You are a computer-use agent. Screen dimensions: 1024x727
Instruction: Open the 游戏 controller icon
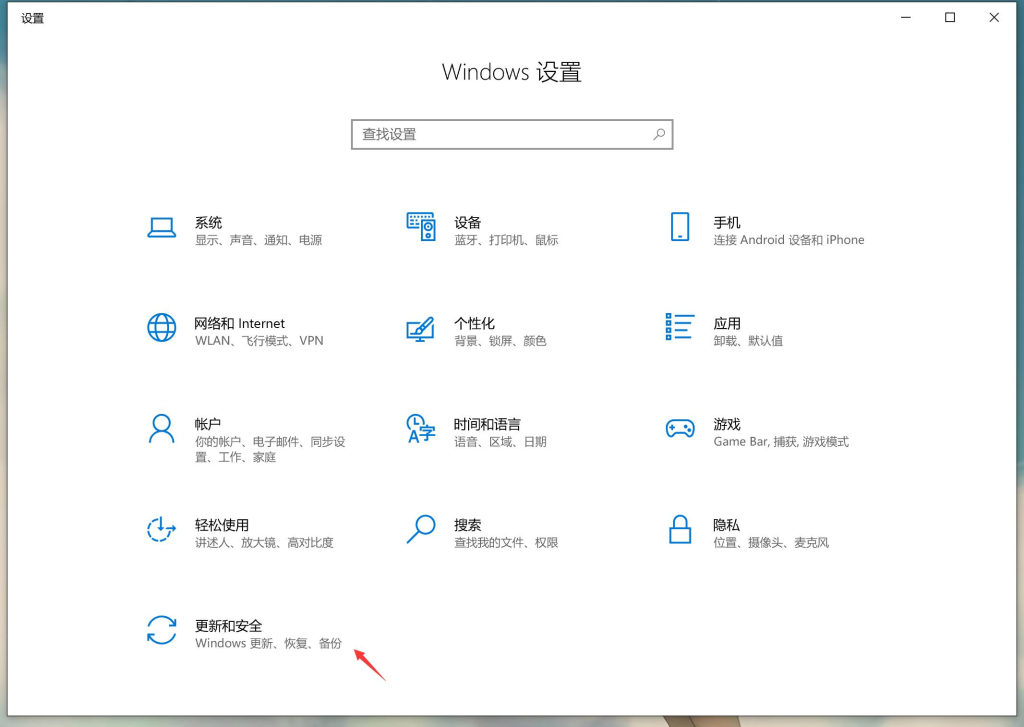(680, 428)
